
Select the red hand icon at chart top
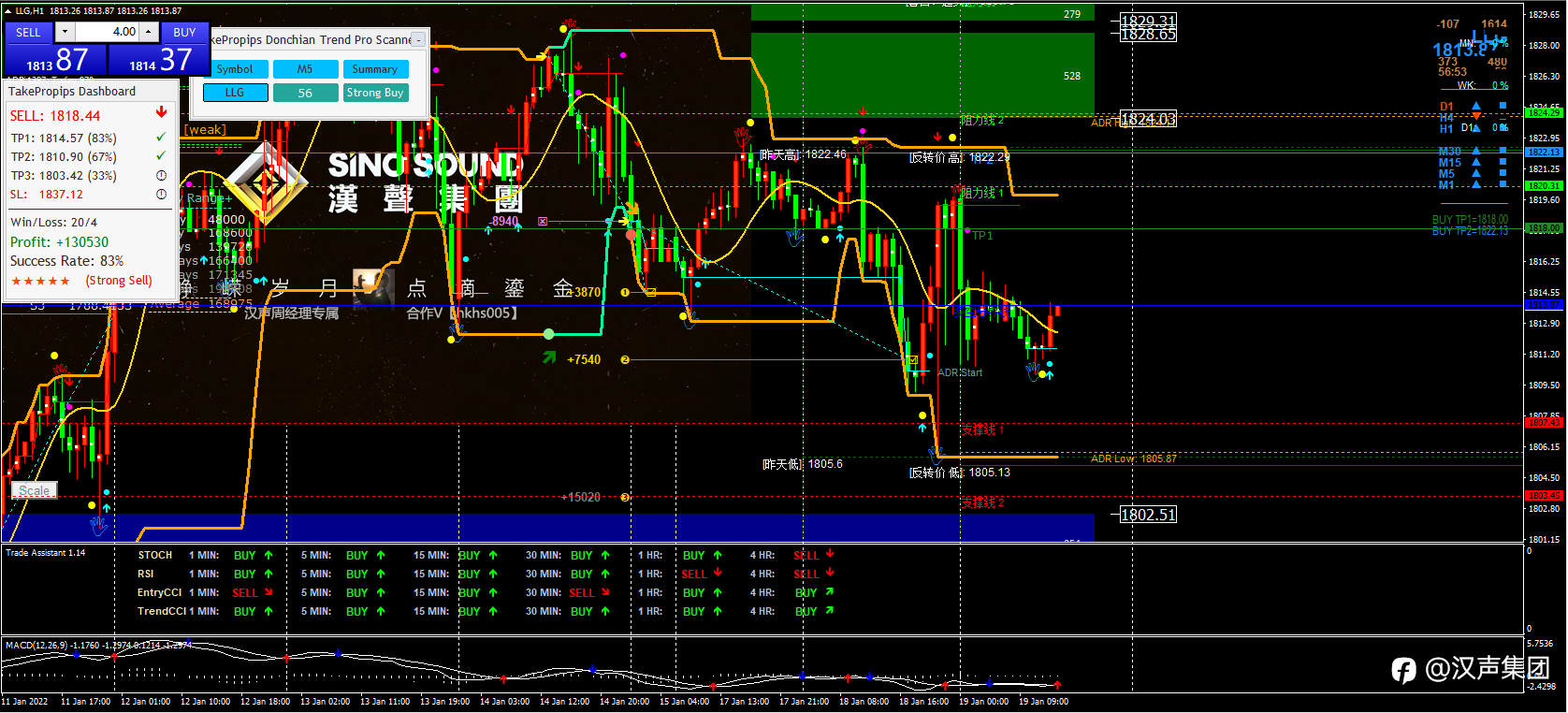point(569,24)
